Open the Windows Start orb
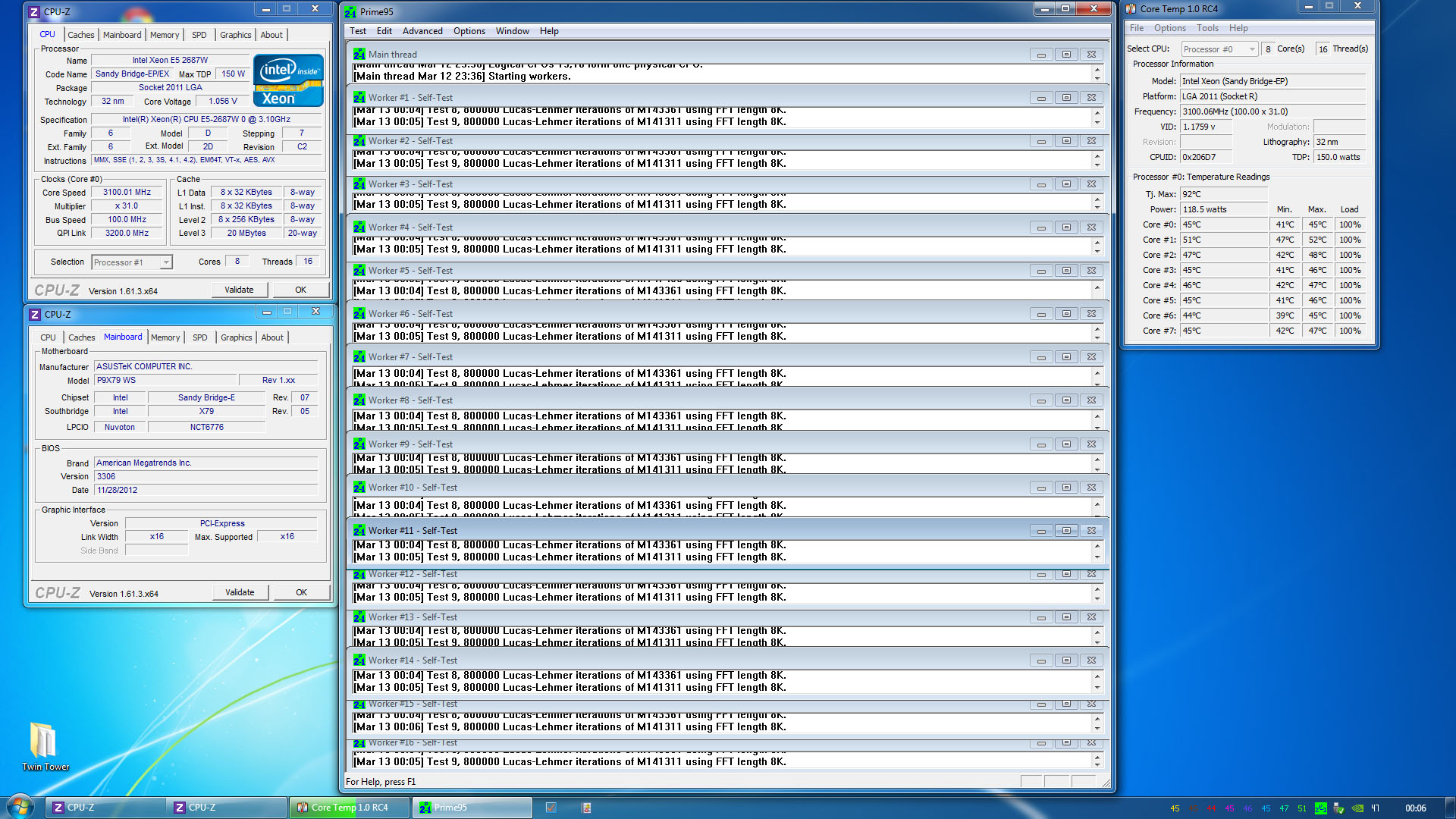This screenshot has width=1456, height=819. 20,807
